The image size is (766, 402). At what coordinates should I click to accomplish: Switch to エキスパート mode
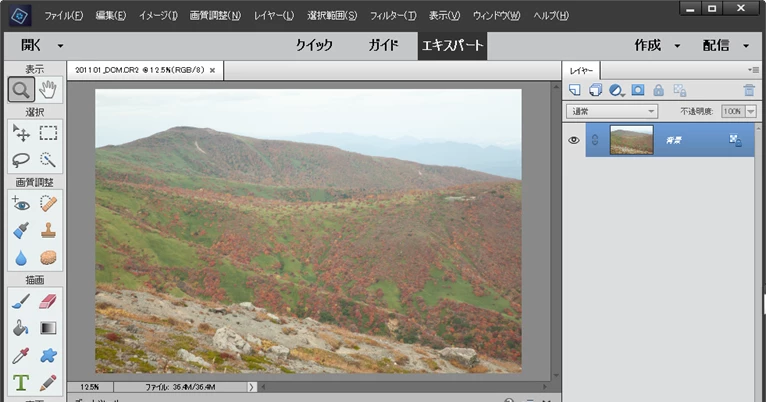point(452,46)
